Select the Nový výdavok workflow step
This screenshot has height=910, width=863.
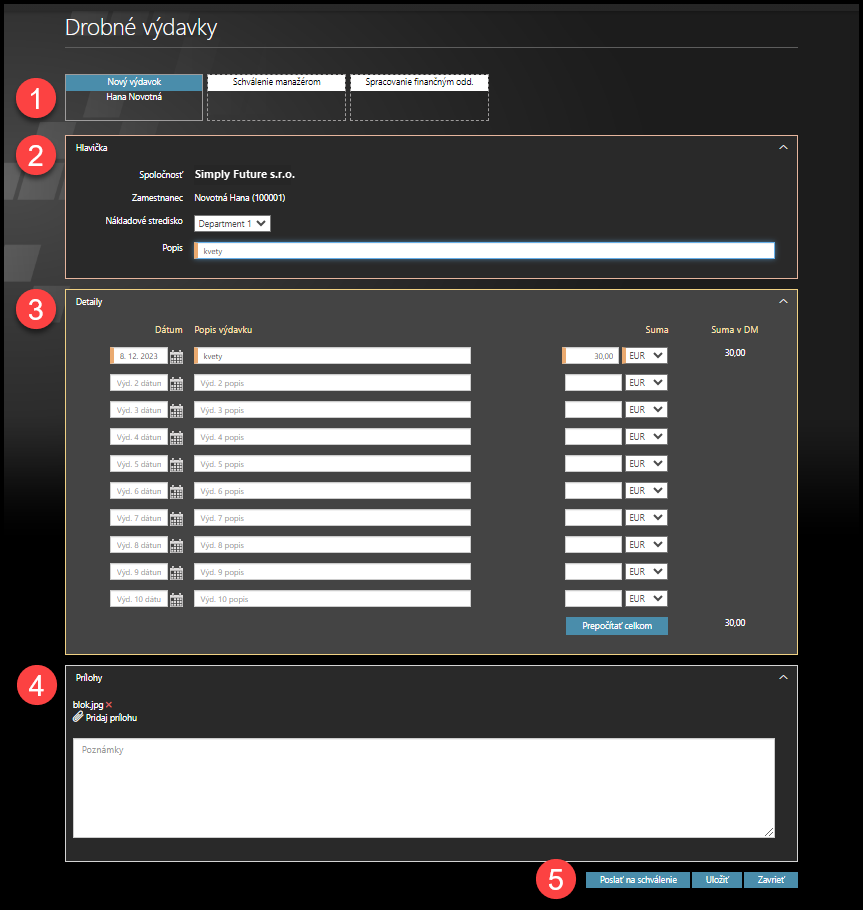tap(134, 82)
